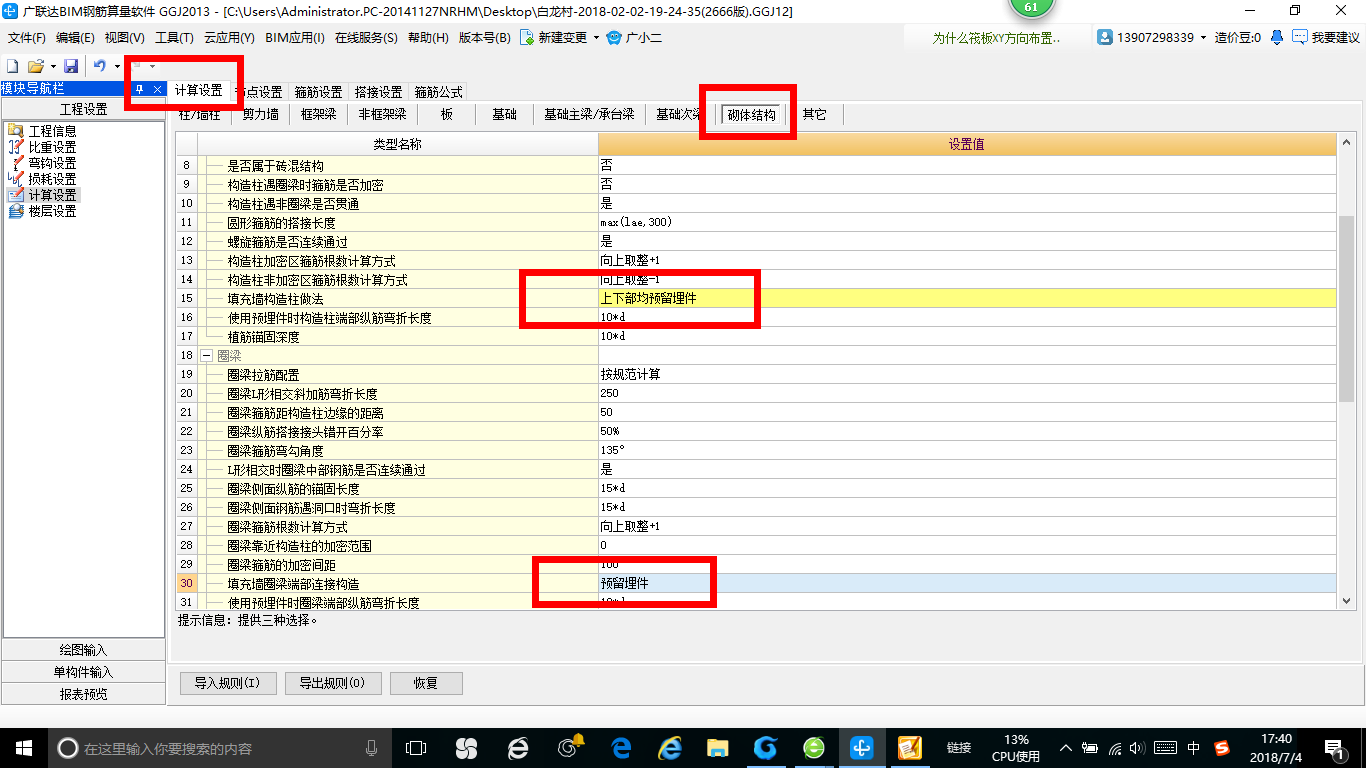Click 恢复 button

(425, 683)
